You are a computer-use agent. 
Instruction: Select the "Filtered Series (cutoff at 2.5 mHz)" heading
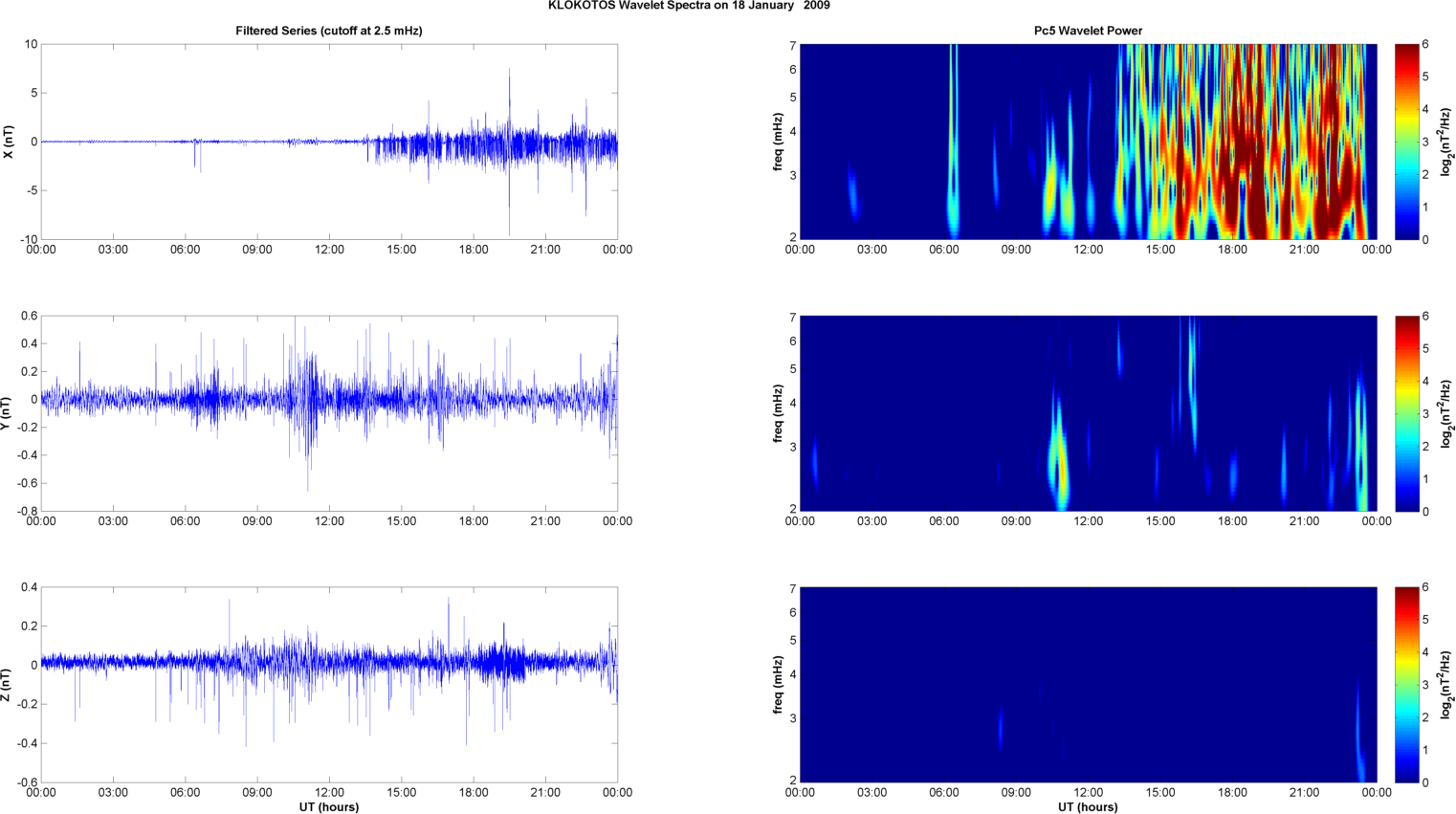pyautogui.click(x=329, y=31)
